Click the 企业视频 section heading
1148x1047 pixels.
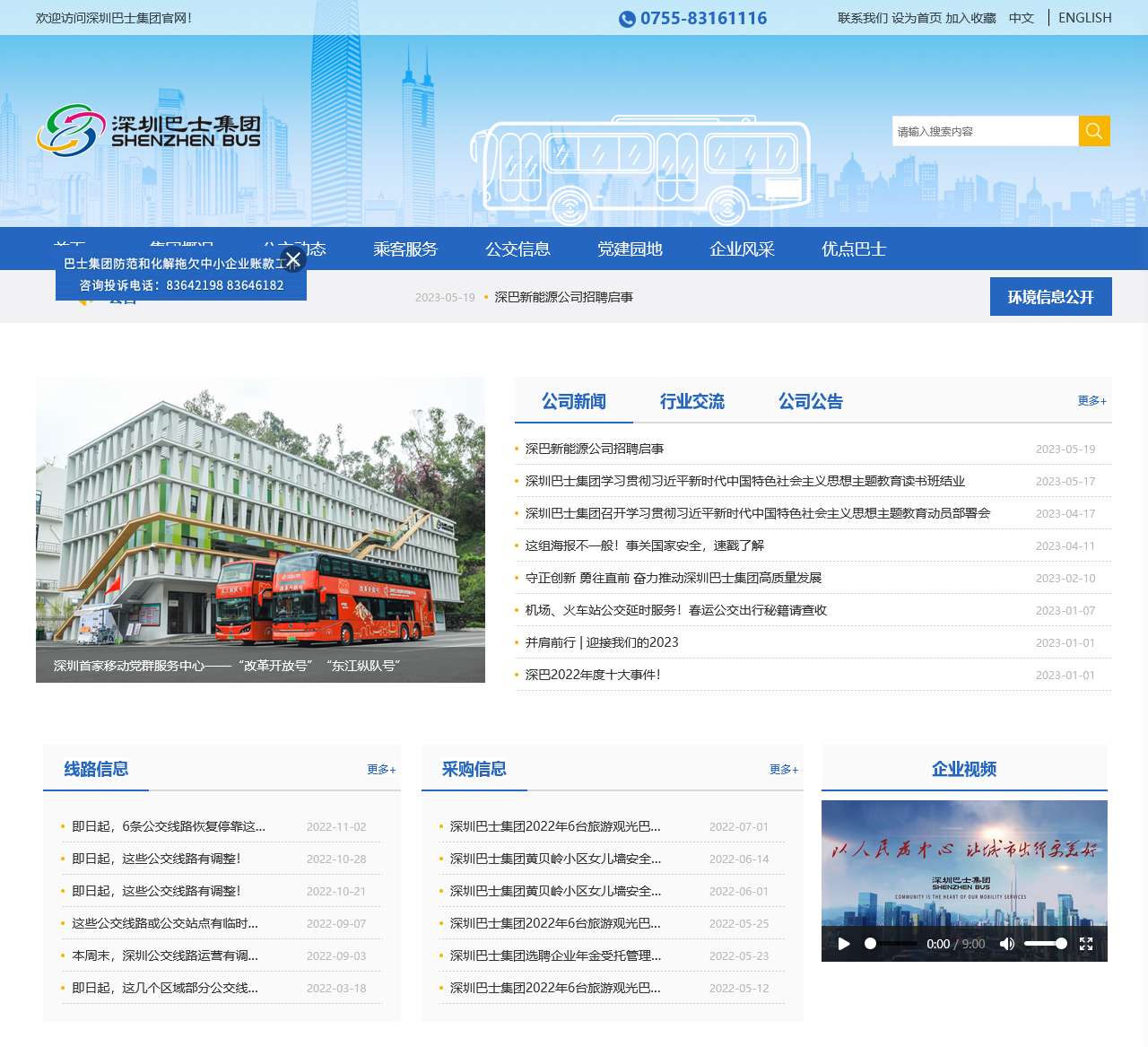964,769
